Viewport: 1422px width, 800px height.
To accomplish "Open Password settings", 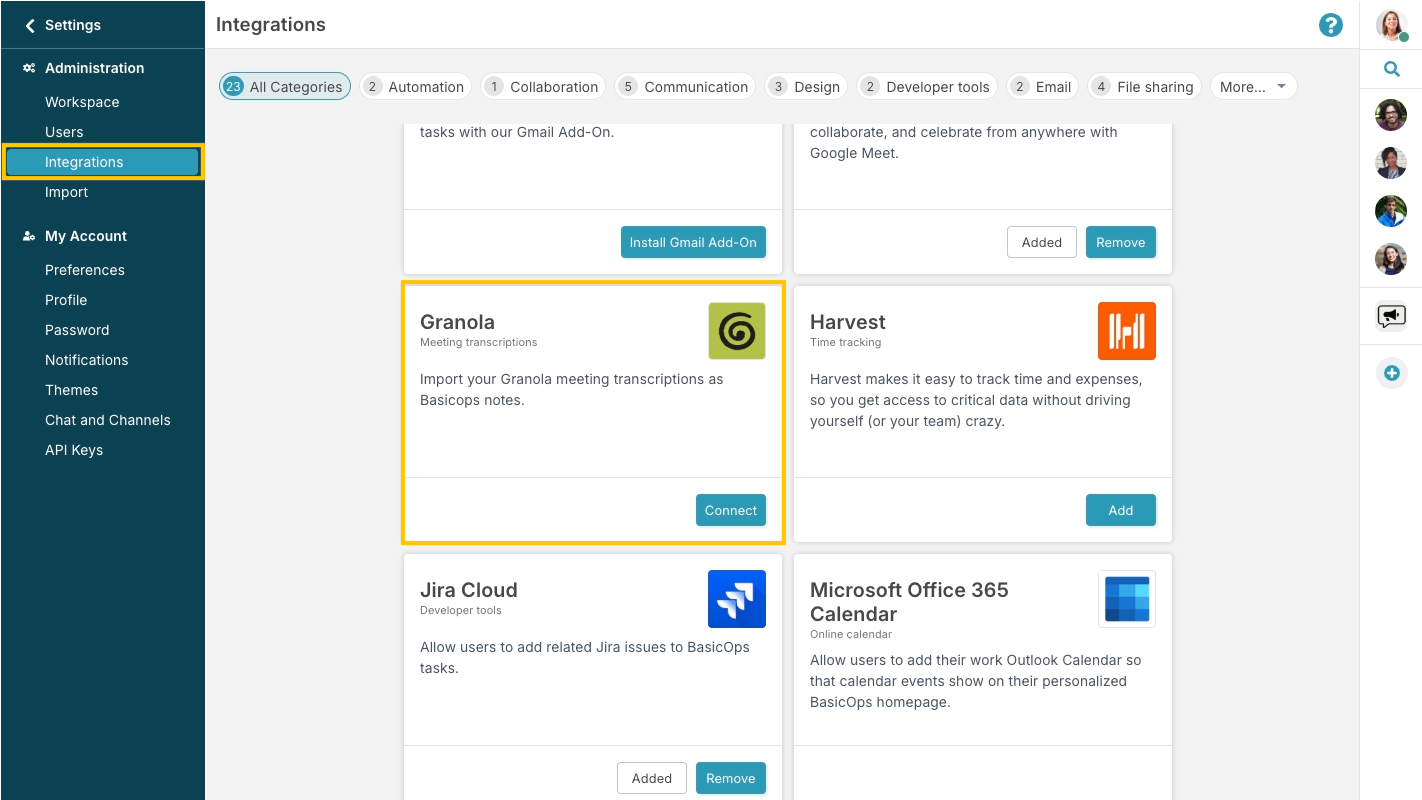I will click(x=77, y=330).
